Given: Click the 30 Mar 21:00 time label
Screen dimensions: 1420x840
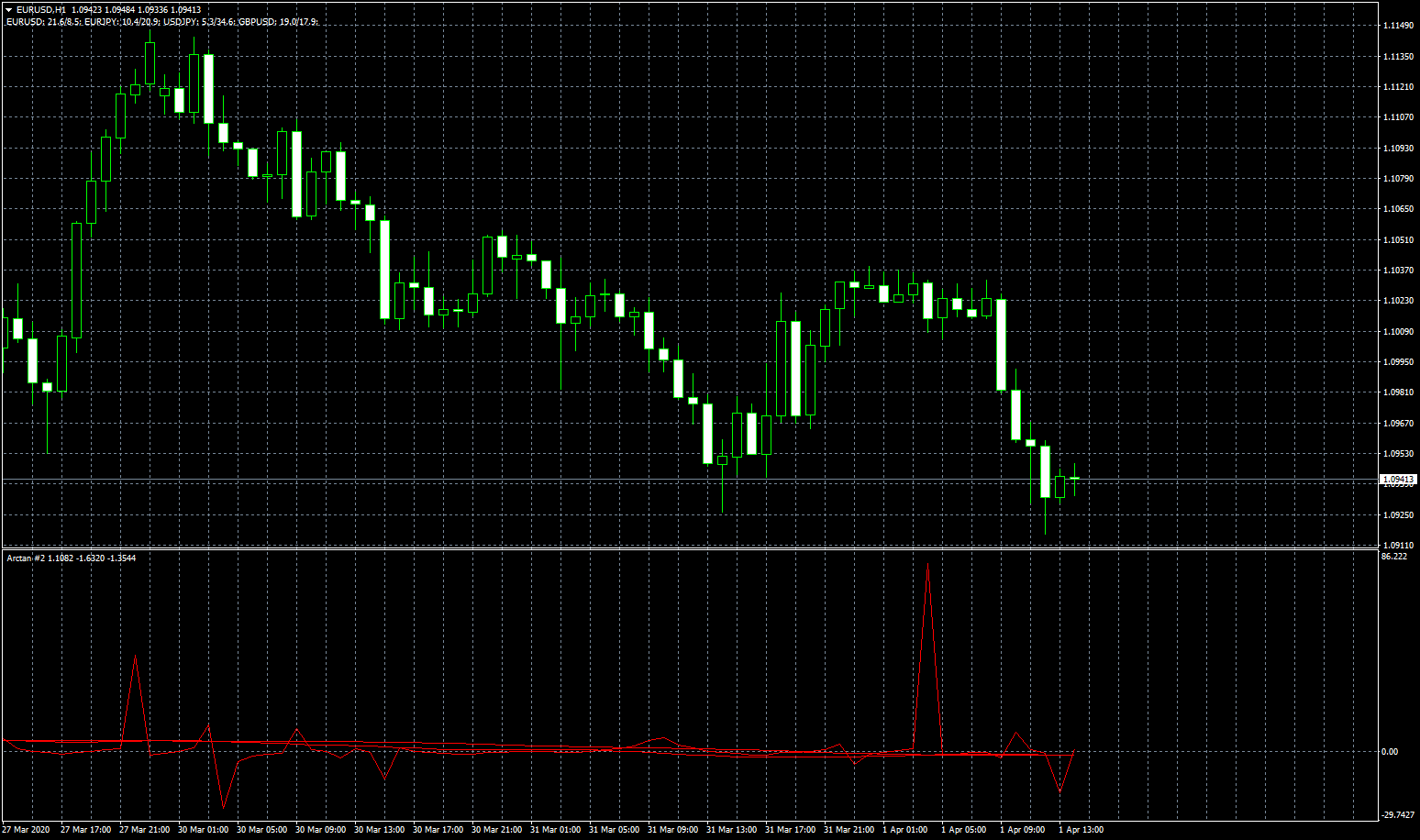Looking at the screenshot, I should [496, 830].
